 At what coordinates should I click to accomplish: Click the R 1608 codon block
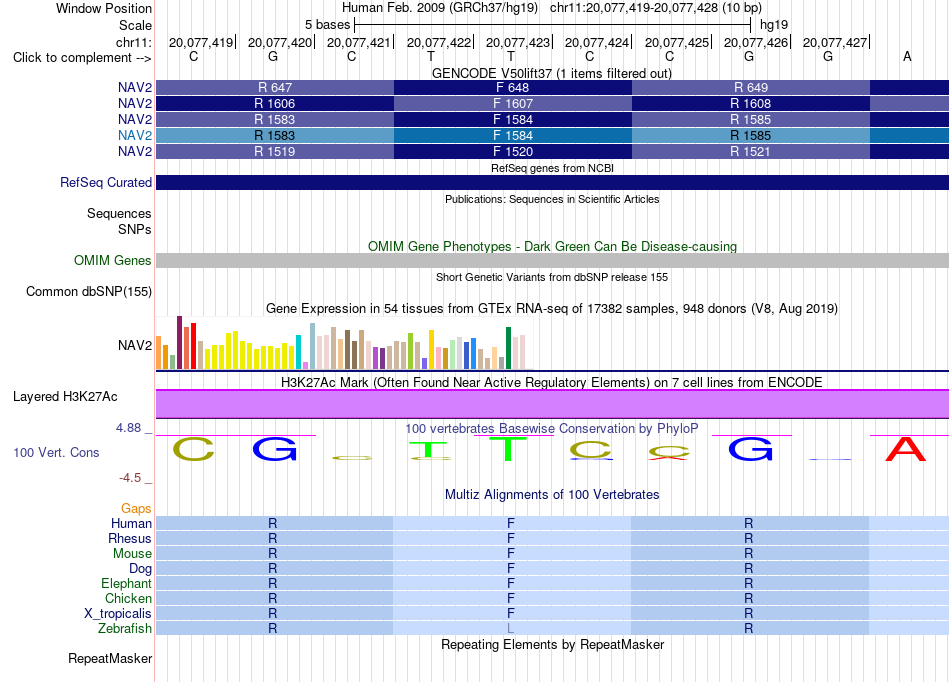[751, 104]
